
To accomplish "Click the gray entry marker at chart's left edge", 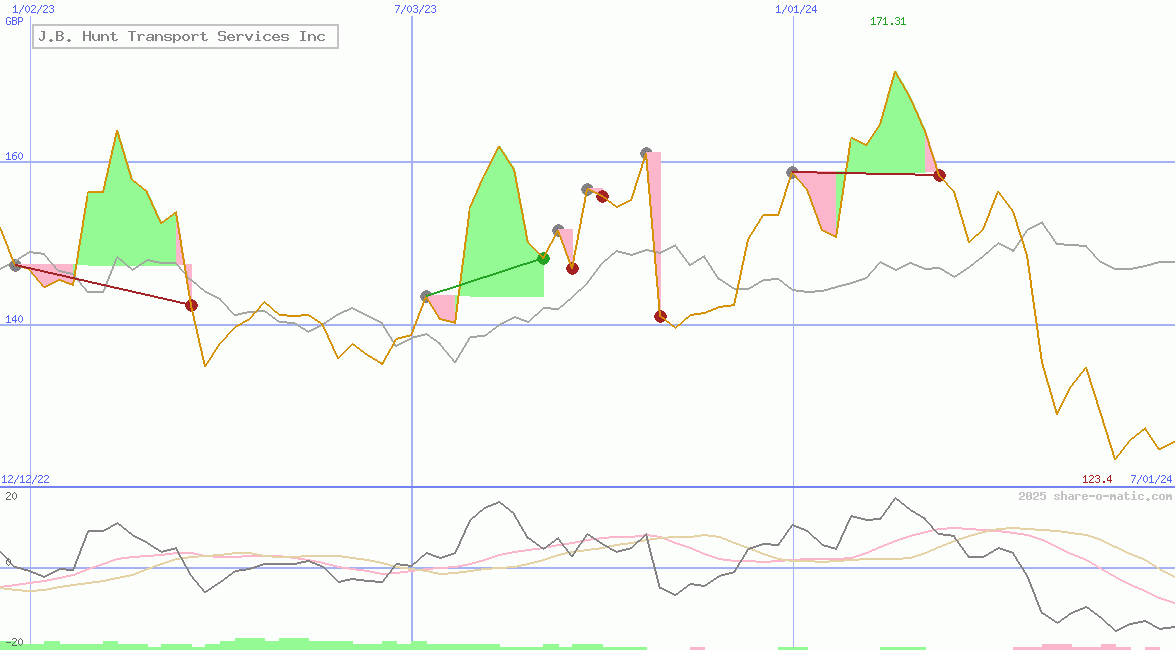I will click(x=15, y=265).
